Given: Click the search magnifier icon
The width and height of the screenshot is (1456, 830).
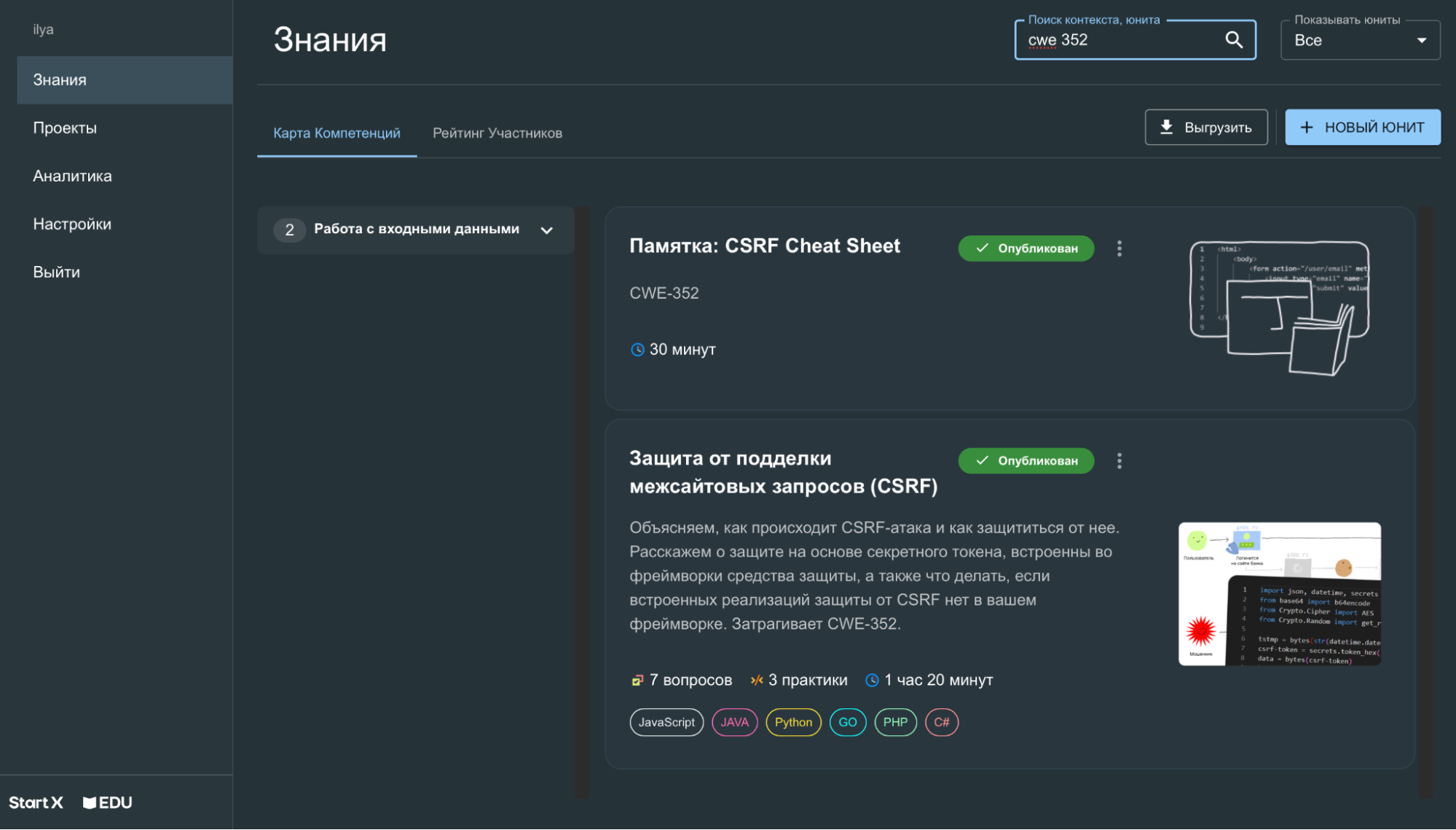Looking at the screenshot, I should click(x=1233, y=40).
